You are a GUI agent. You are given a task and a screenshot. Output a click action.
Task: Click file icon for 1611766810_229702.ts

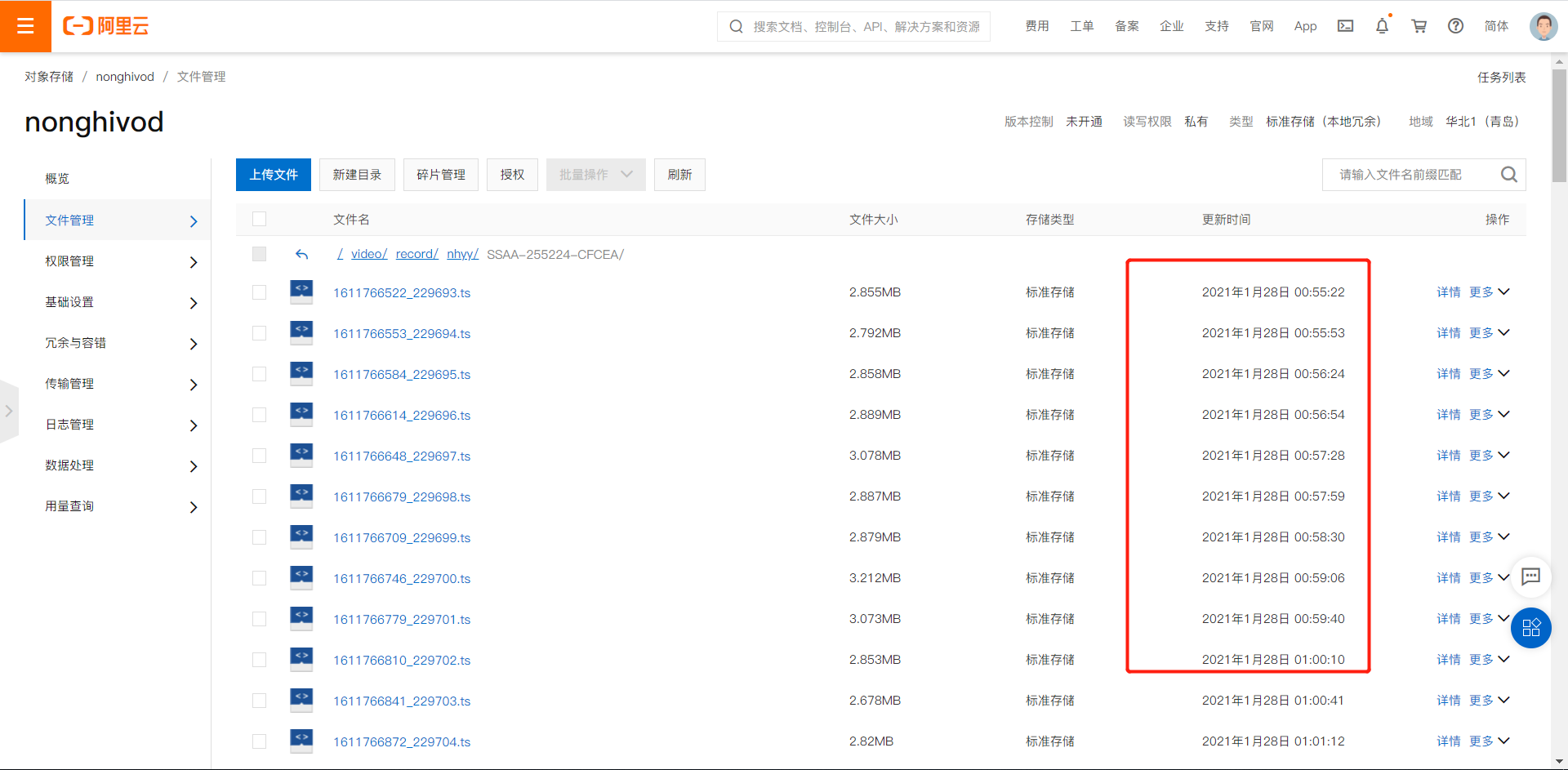(x=301, y=659)
